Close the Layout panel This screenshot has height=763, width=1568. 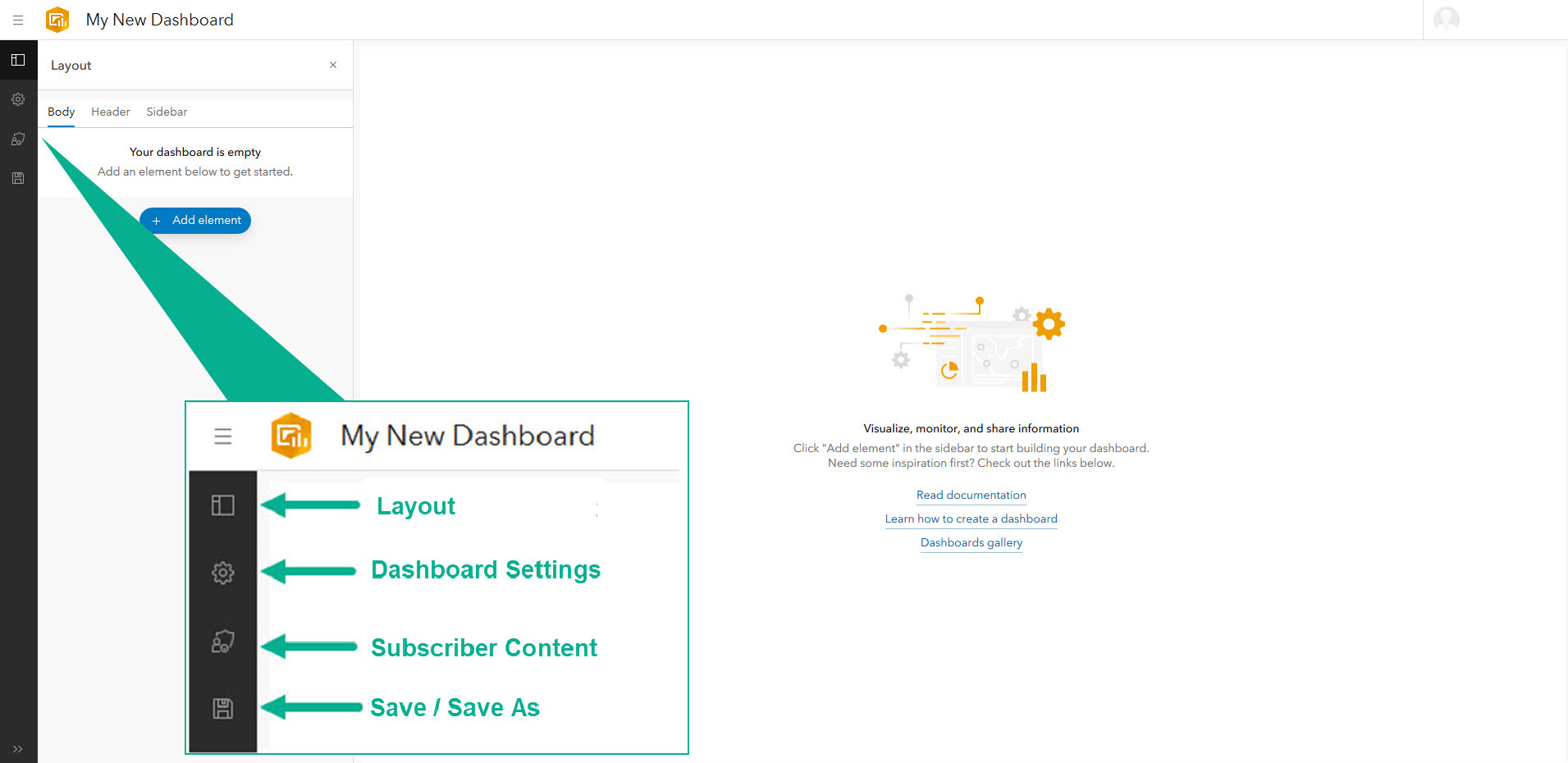tap(333, 65)
